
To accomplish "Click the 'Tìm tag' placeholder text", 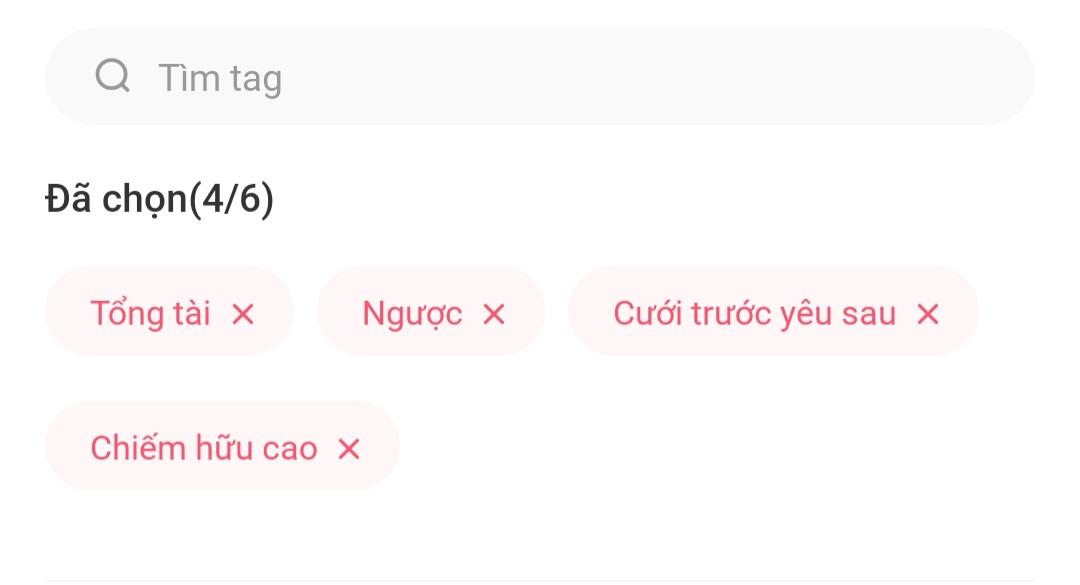I will tap(220, 78).
